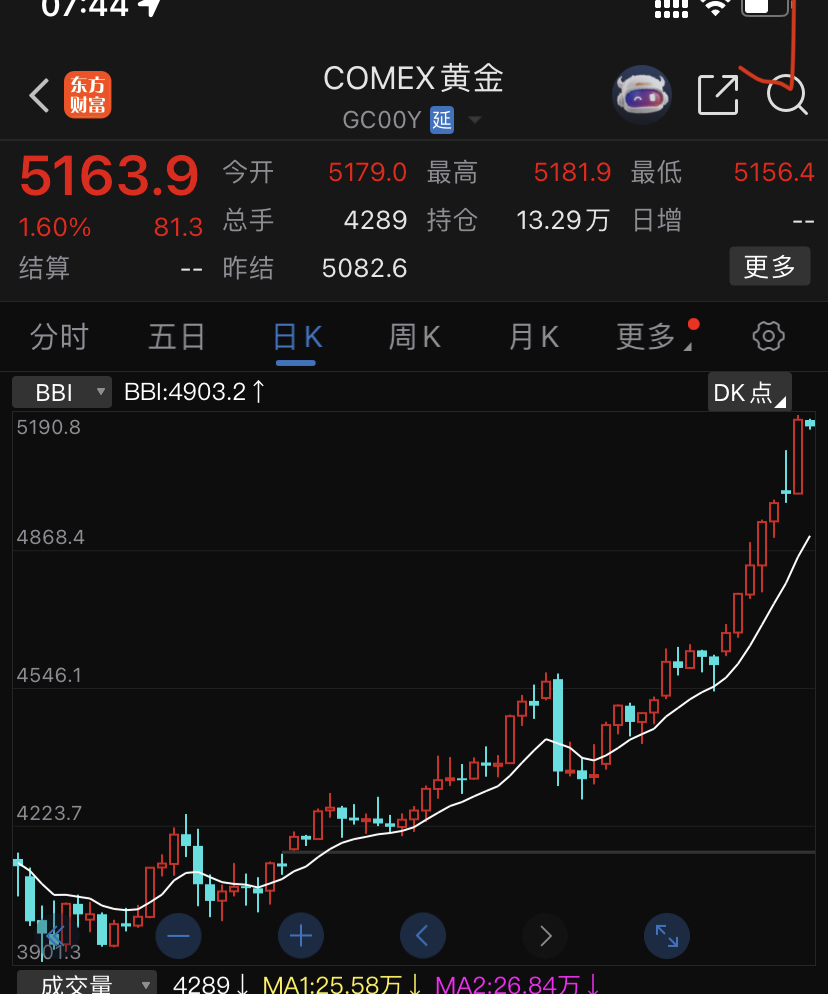This screenshot has height=994, width=828.
Task: Switch to the 分时 tab
Action: 59,336
